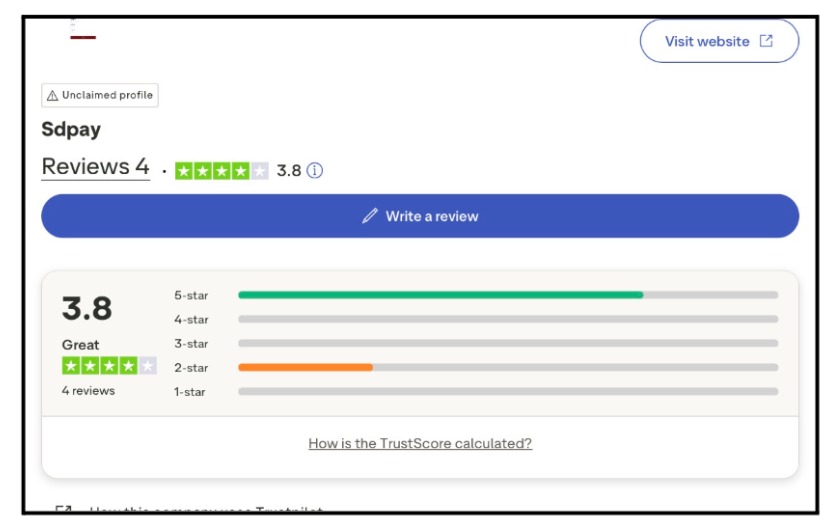Click the star rating under Great label
The width and height of the screenshot is (836, 522).
109,366
